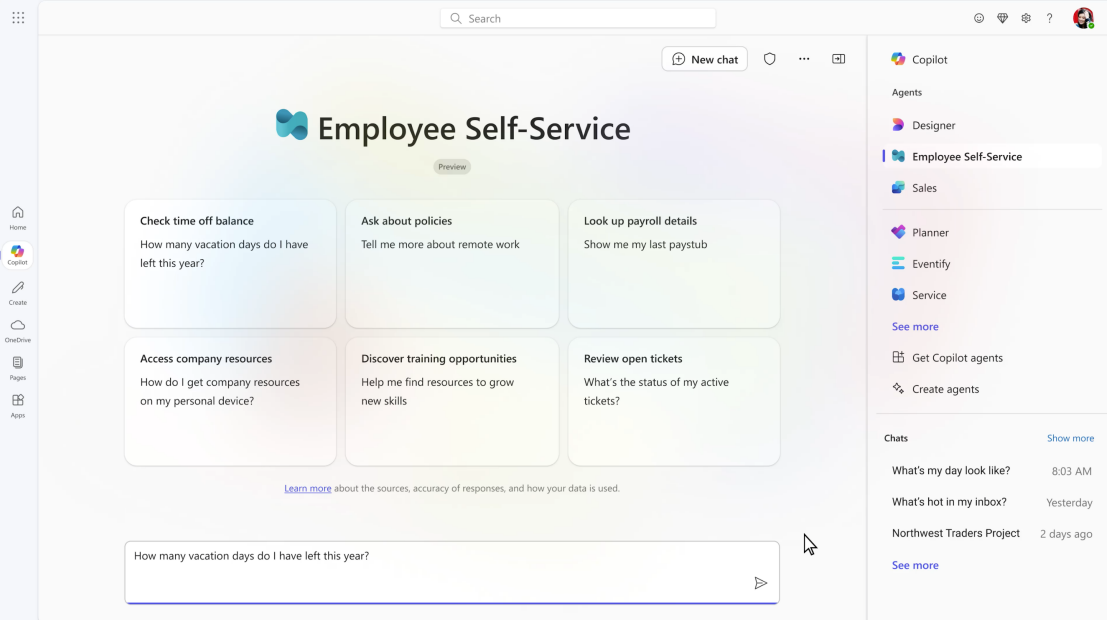Select Discover training opportunities card
Viewport: 1107px width, 620px height.
452,401
